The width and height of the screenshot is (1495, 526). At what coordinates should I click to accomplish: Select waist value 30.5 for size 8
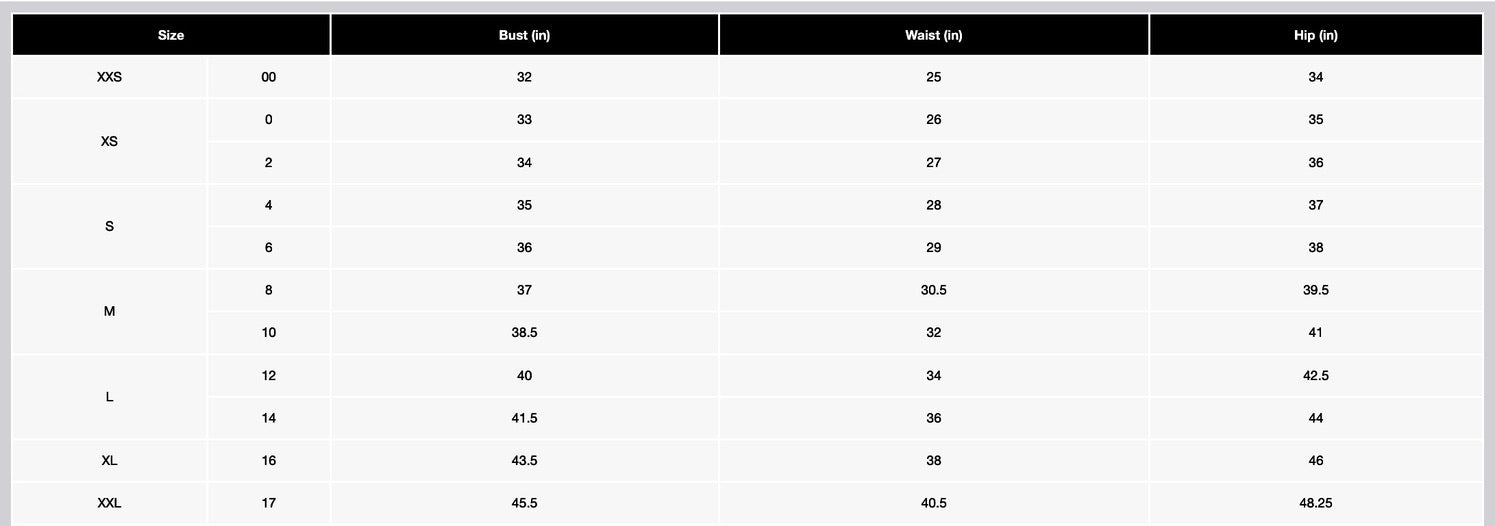tap(933, 290)
